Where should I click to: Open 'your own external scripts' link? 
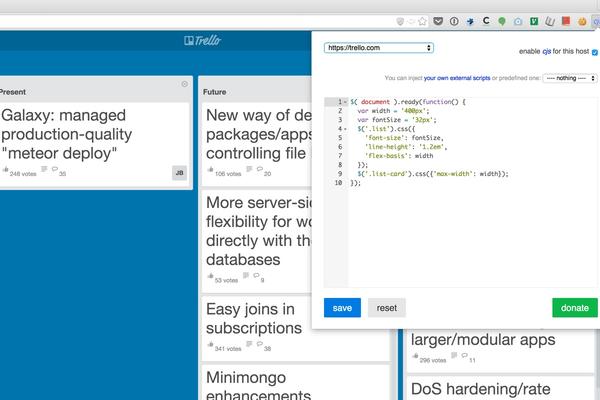click(457, 78)
